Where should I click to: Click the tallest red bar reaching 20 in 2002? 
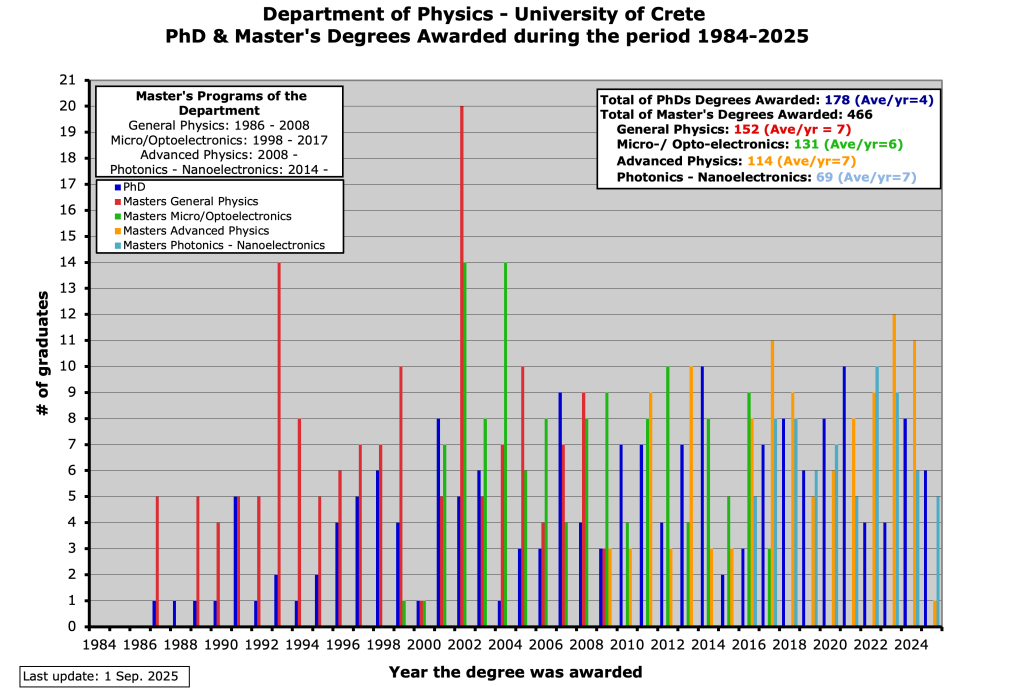[x=462, y=366]
